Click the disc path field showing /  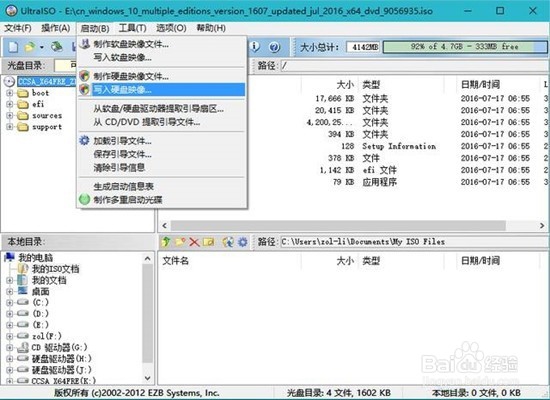click(414, 66)
